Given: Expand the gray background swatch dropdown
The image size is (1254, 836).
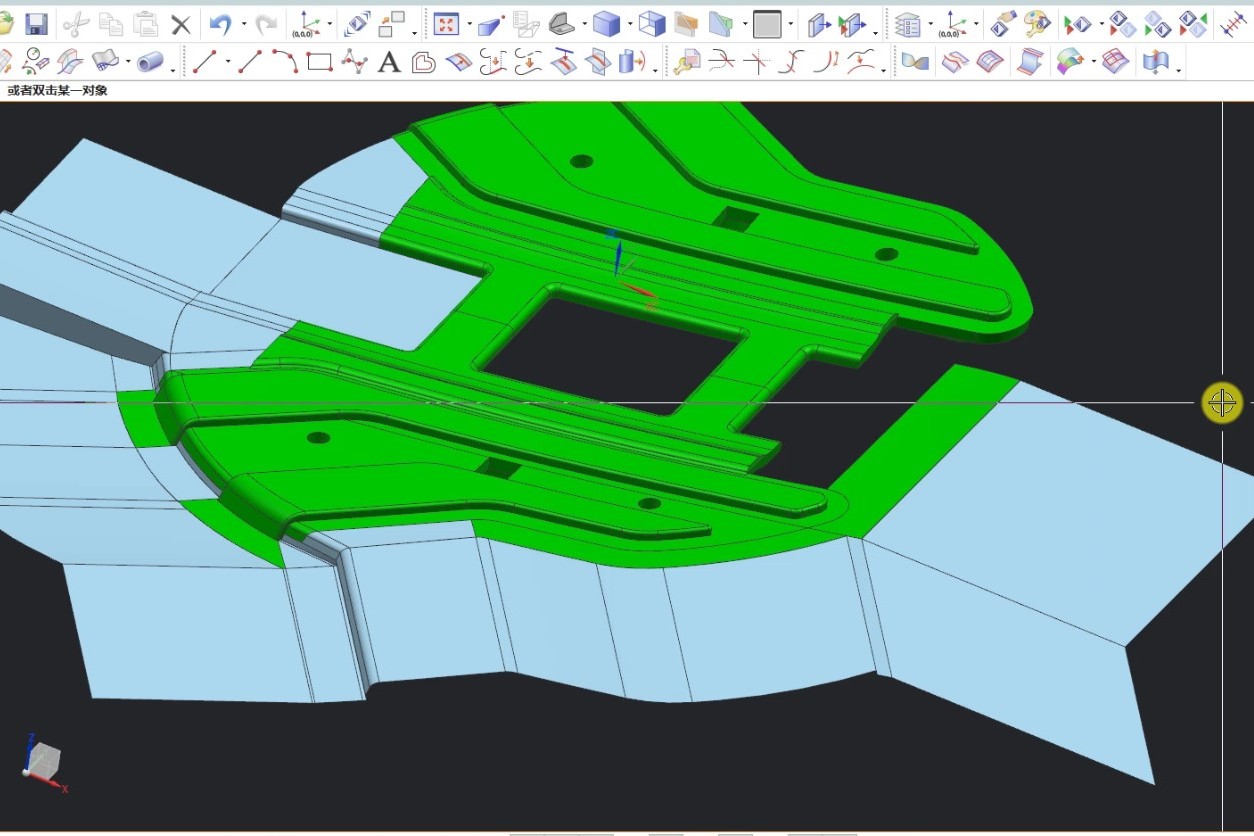Looking at the screenshot, I should click(791, 24).
